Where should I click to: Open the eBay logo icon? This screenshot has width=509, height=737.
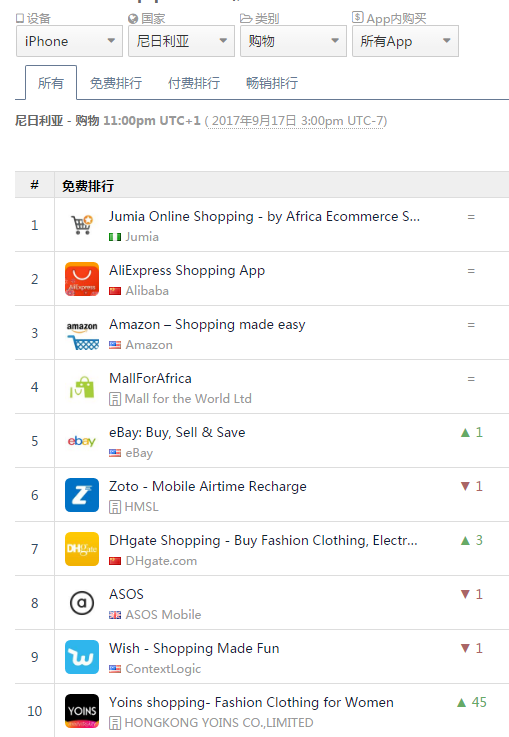point(82,441)
